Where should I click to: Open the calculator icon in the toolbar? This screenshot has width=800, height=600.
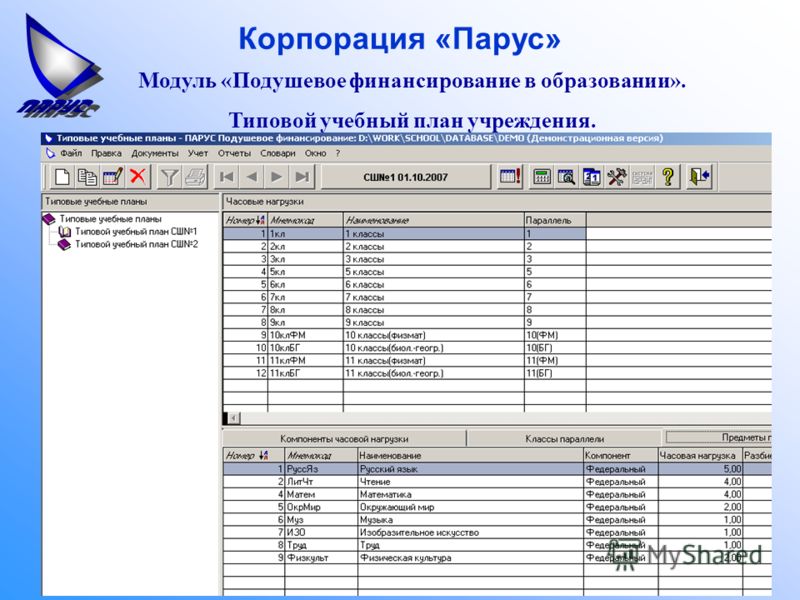[542, 177]
